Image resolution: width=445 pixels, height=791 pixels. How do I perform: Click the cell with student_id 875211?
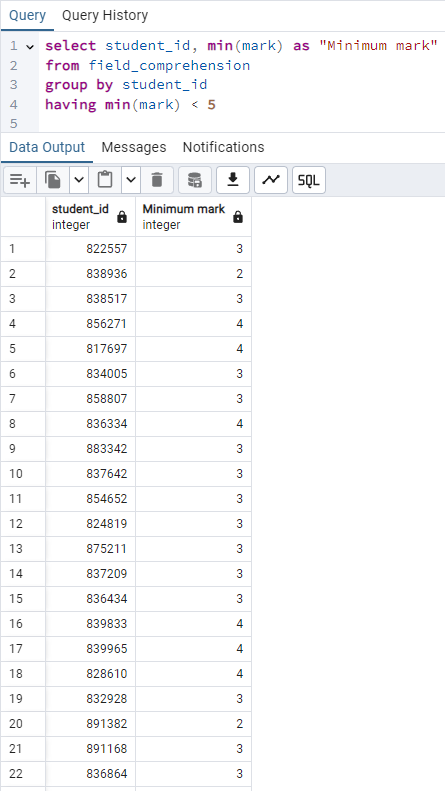click(90, 549)
